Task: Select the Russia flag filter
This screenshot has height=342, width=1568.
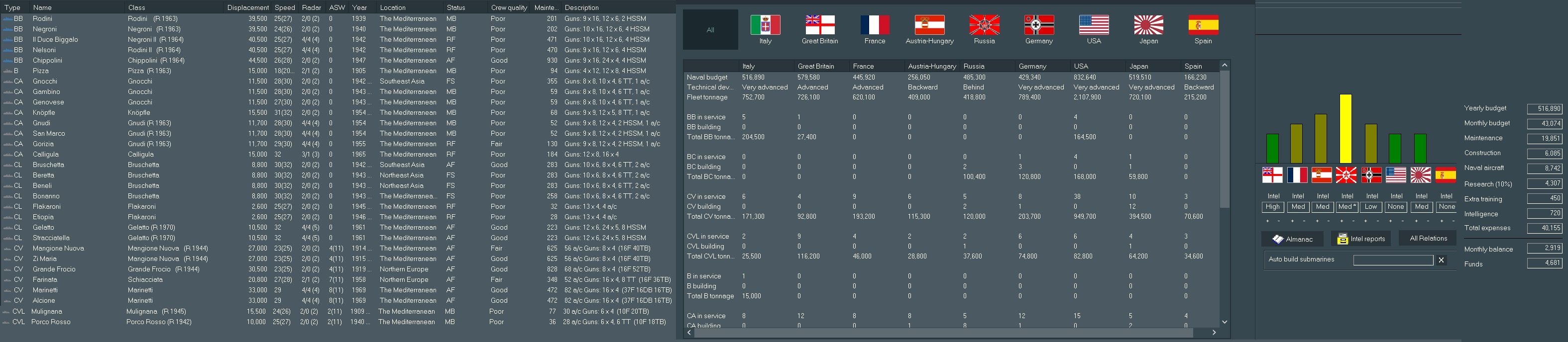Action: point(984,25)
